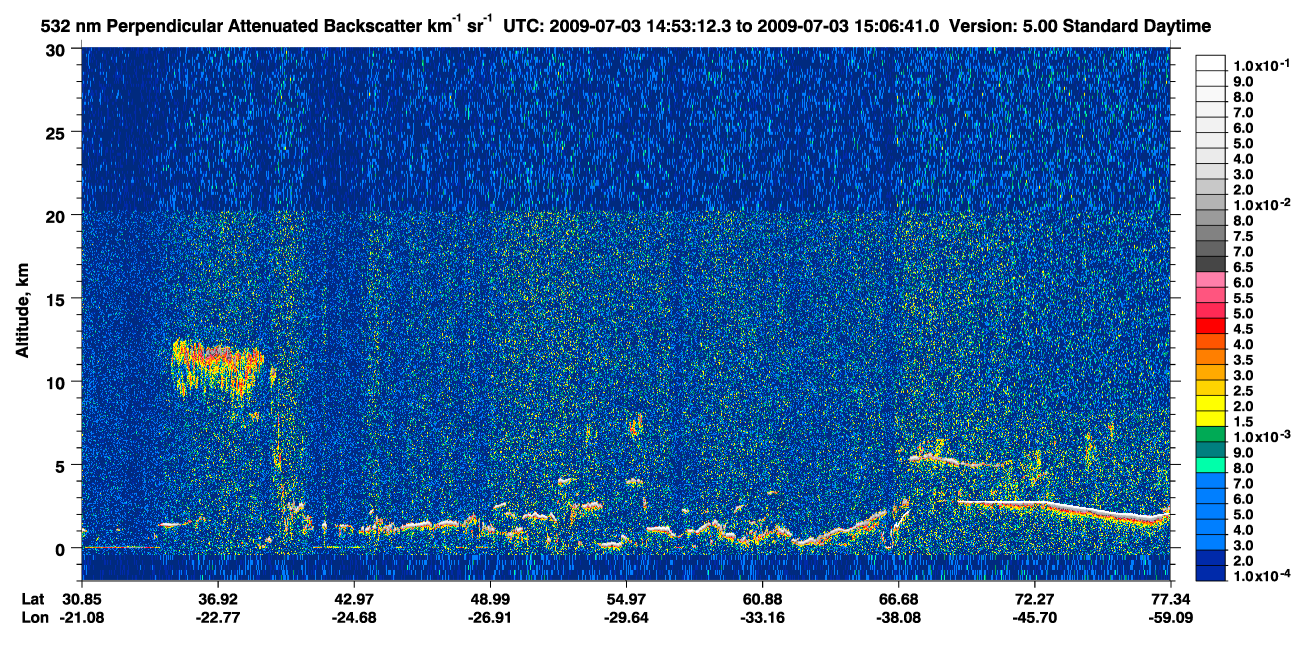
Task: Select latitude value 72.27
Action: tap(1034, 599)
